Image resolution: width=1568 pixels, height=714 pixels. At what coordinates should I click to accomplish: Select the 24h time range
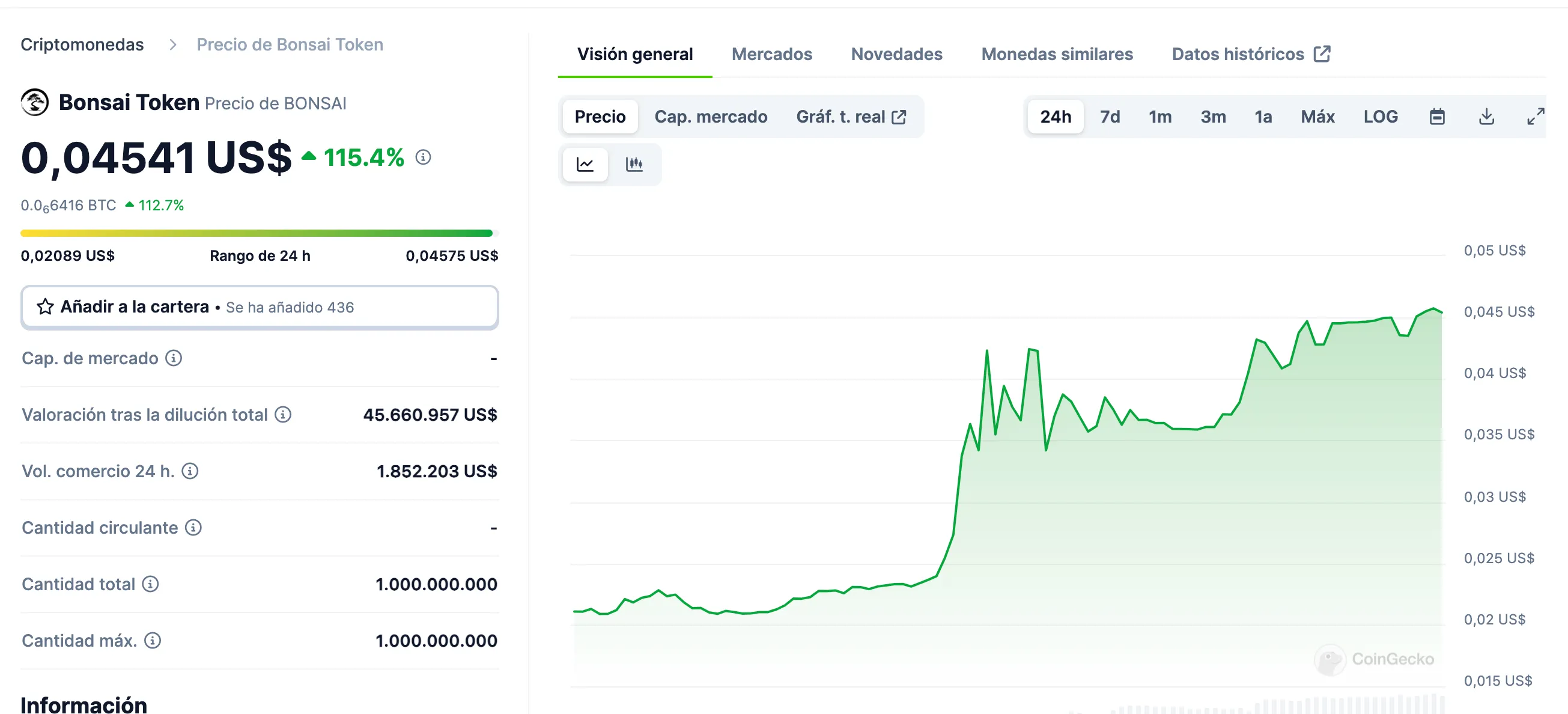pyautogui.click(x=1056, y=116)
